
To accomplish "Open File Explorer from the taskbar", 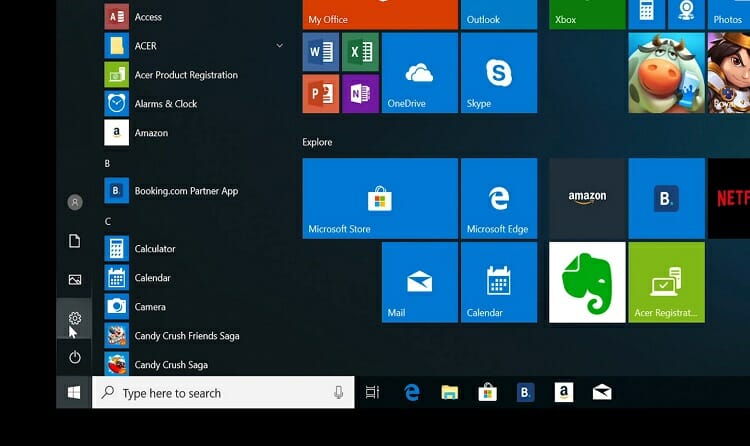I will (x=450, y=392).
